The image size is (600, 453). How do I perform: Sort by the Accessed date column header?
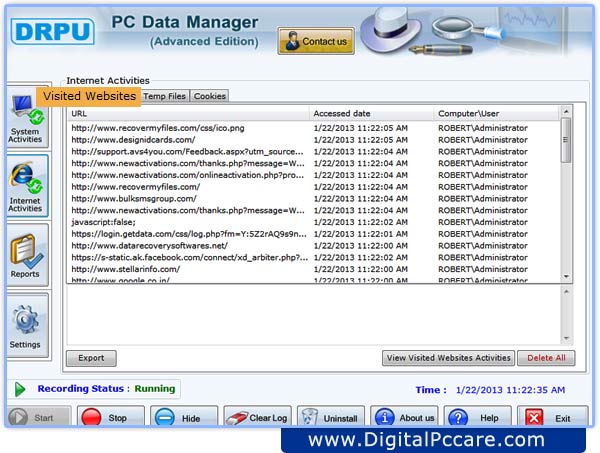click(371, 114)
